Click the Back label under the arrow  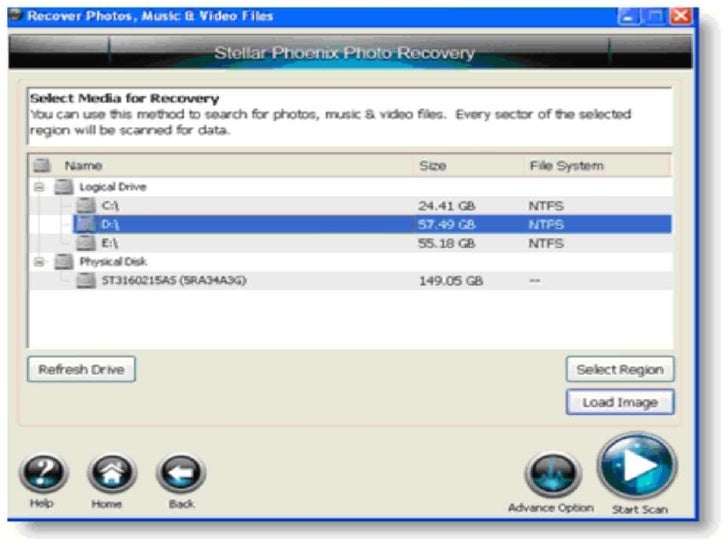(x=182, y=504)
